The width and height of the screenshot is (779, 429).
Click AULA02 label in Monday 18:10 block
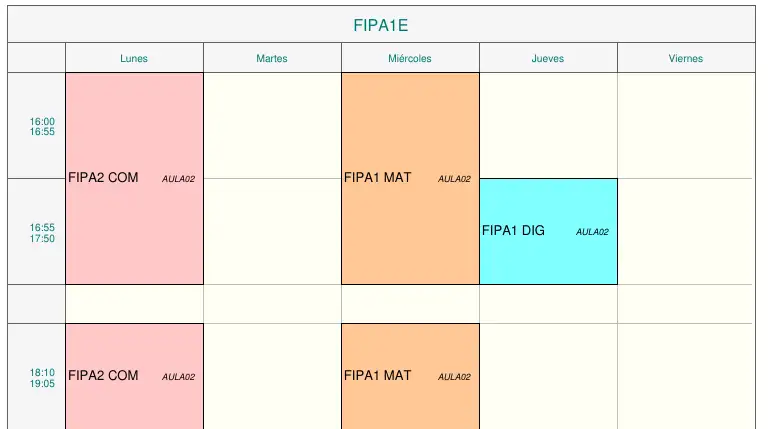click(x=178, y=377)
